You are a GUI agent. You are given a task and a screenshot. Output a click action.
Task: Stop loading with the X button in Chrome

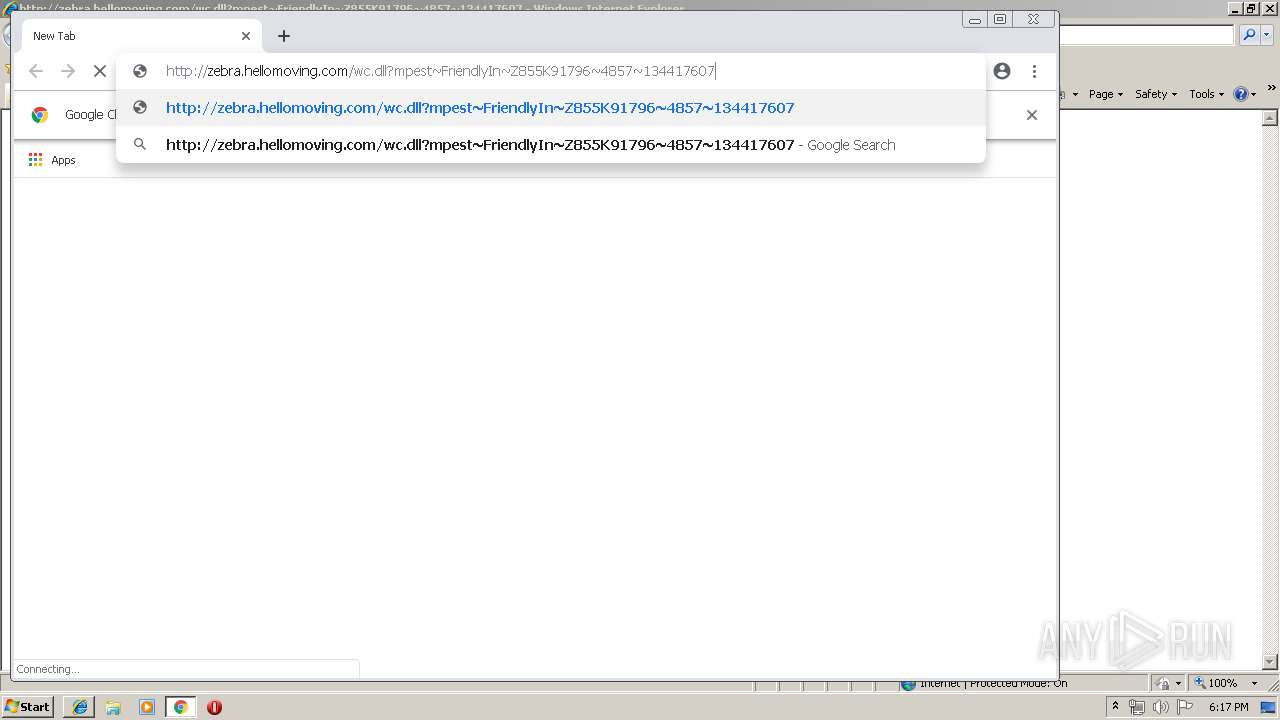pyautogui.click(x=100, y=71)
